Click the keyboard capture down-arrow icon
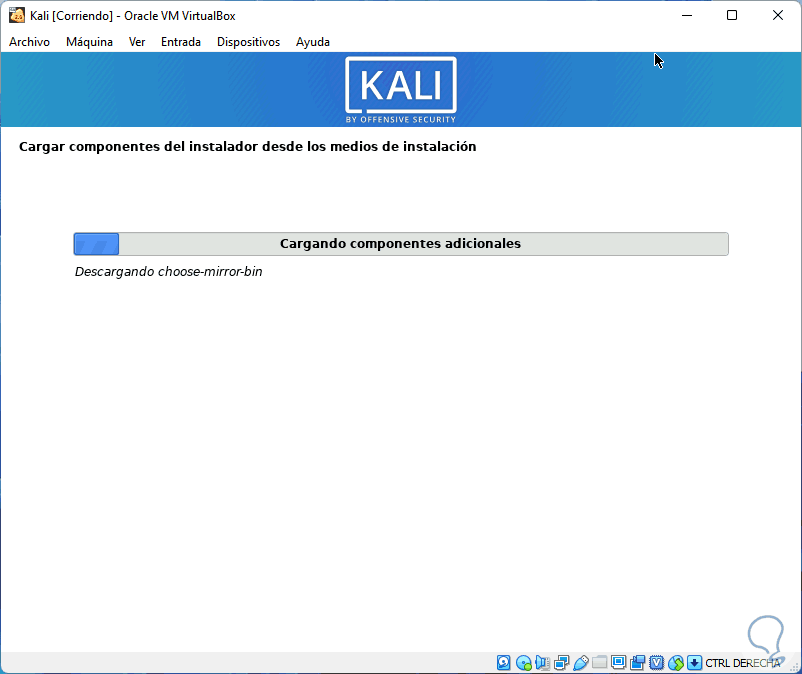The width and height of the screenshot is (802, 674). [694, 663]
